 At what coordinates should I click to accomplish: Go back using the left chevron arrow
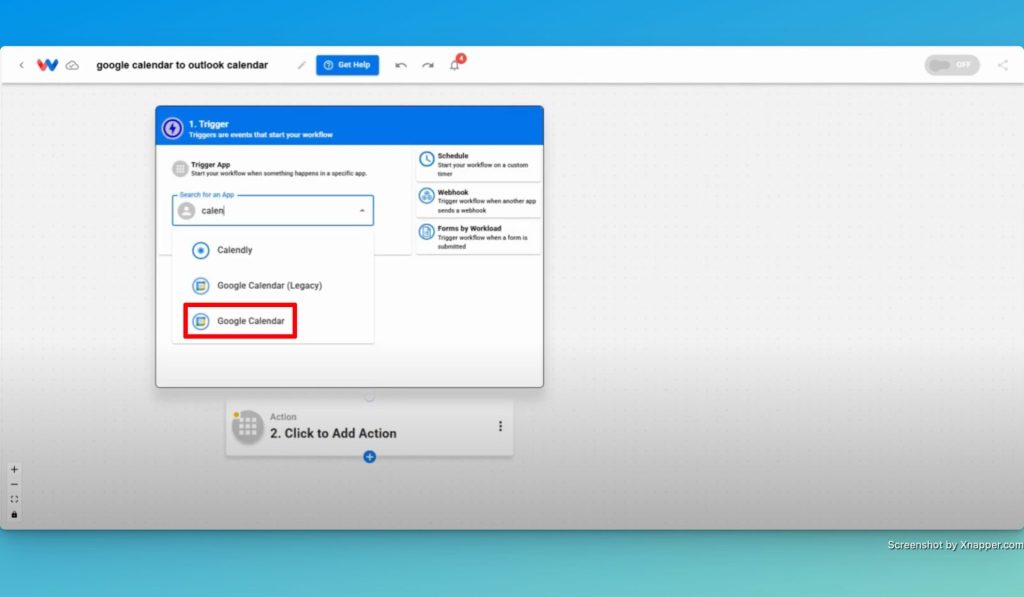coord(22,65)
